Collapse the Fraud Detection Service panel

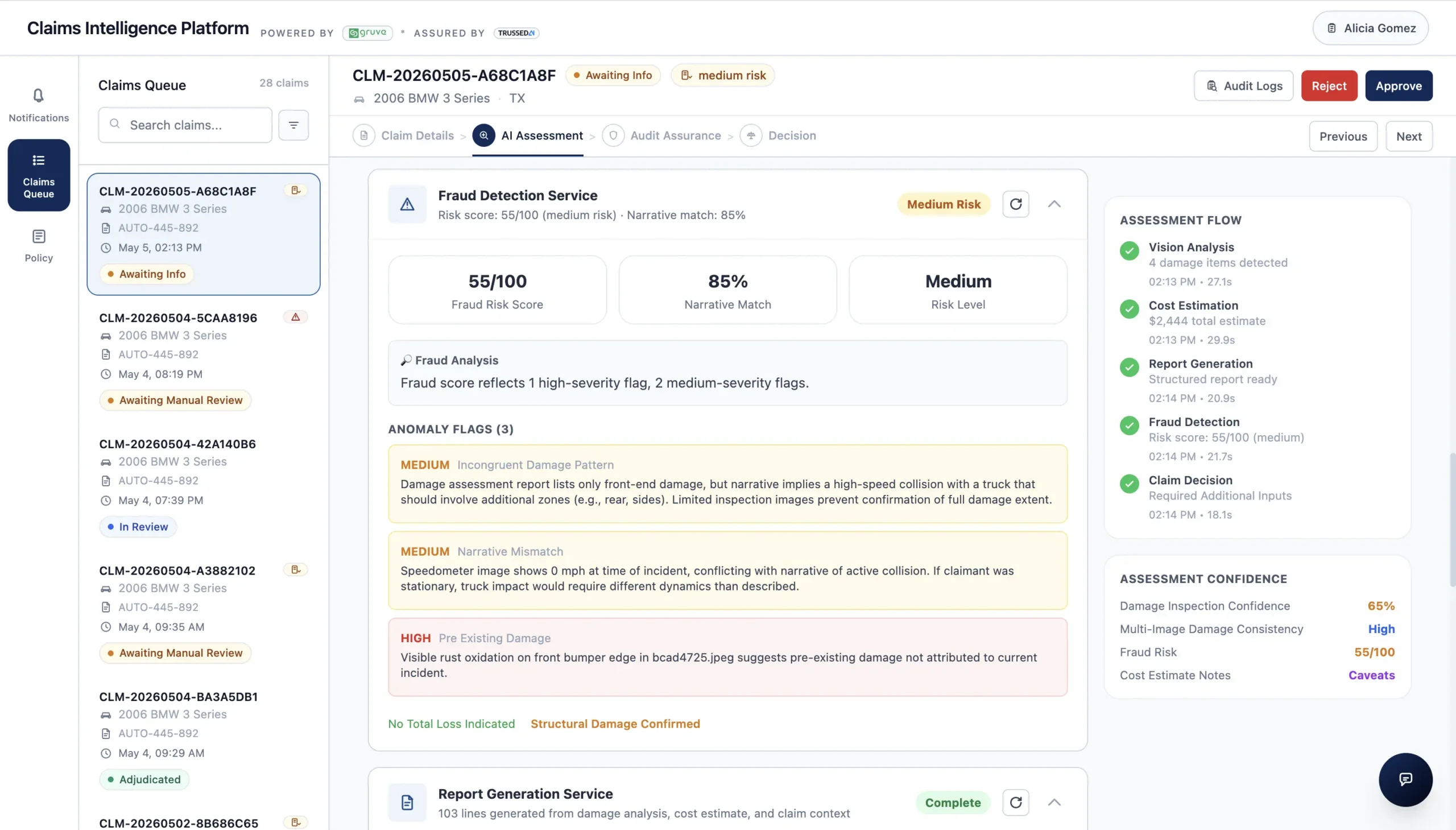(x=1054, y=204)
